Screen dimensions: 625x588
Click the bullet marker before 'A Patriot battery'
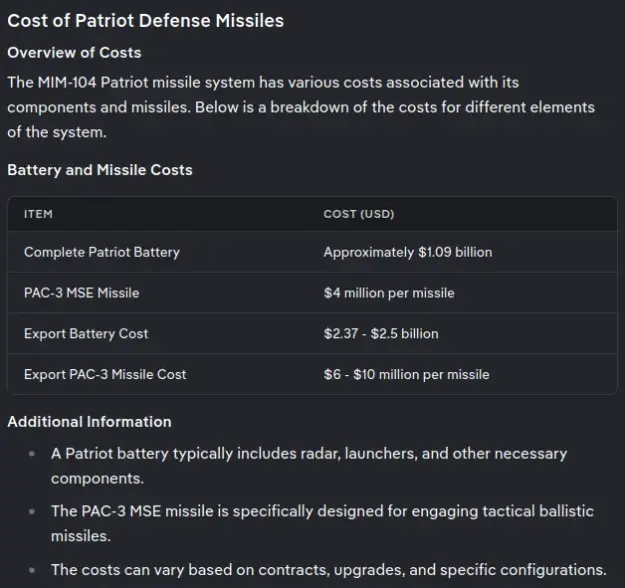coord(32,453)
